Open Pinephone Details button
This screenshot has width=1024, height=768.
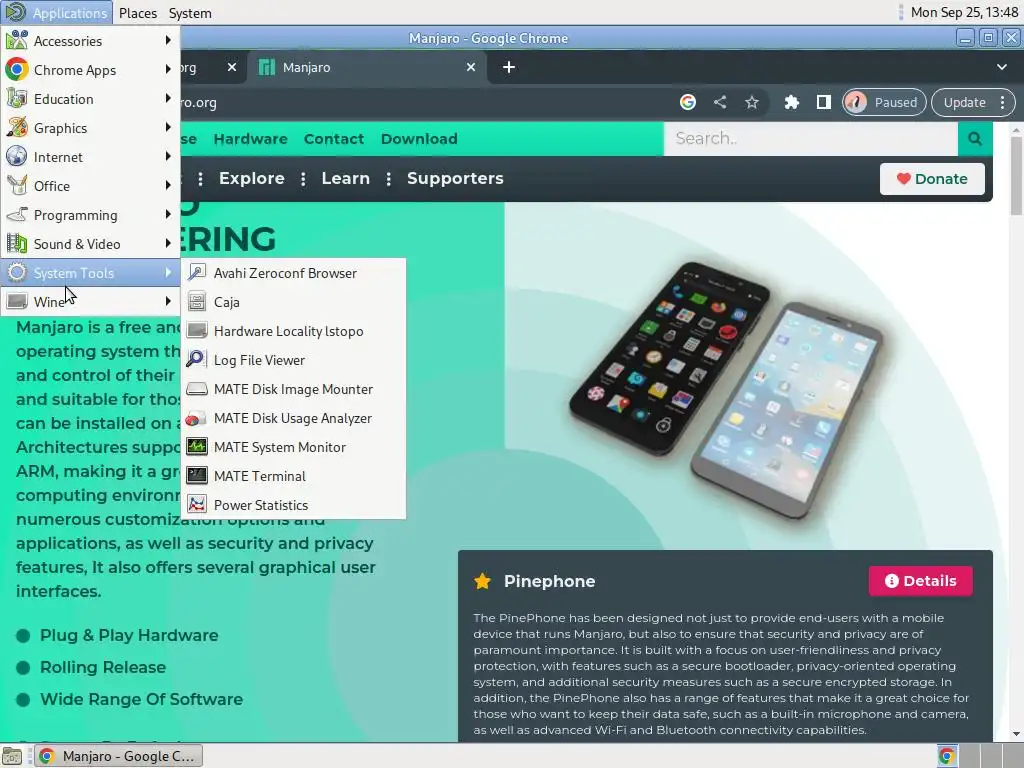[920, 581]
